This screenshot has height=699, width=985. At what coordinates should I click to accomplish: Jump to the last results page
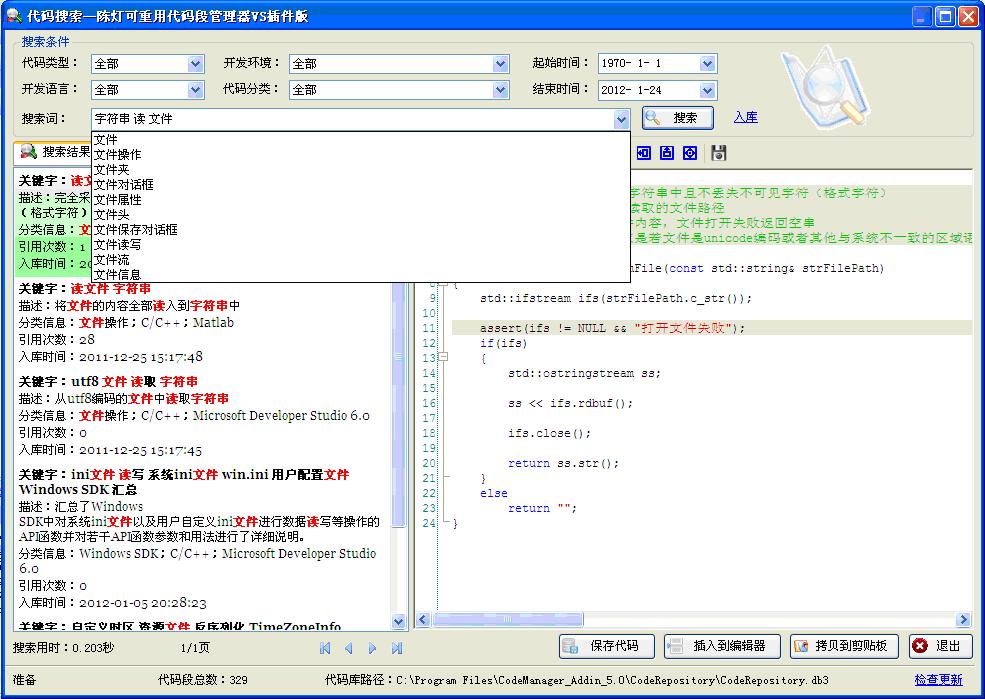tap(397, 648)
